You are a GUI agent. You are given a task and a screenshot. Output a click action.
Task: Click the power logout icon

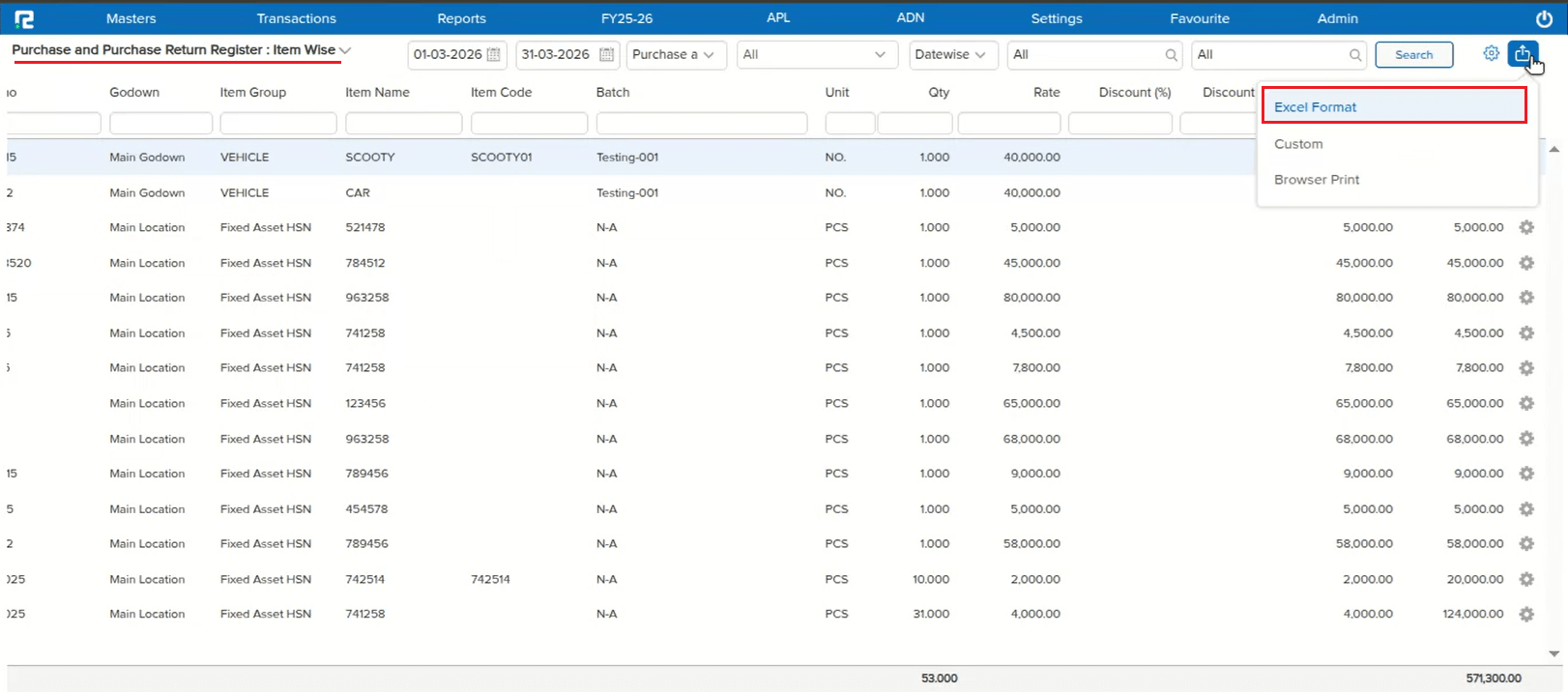pyautogui.click(x=1544, y=18)
